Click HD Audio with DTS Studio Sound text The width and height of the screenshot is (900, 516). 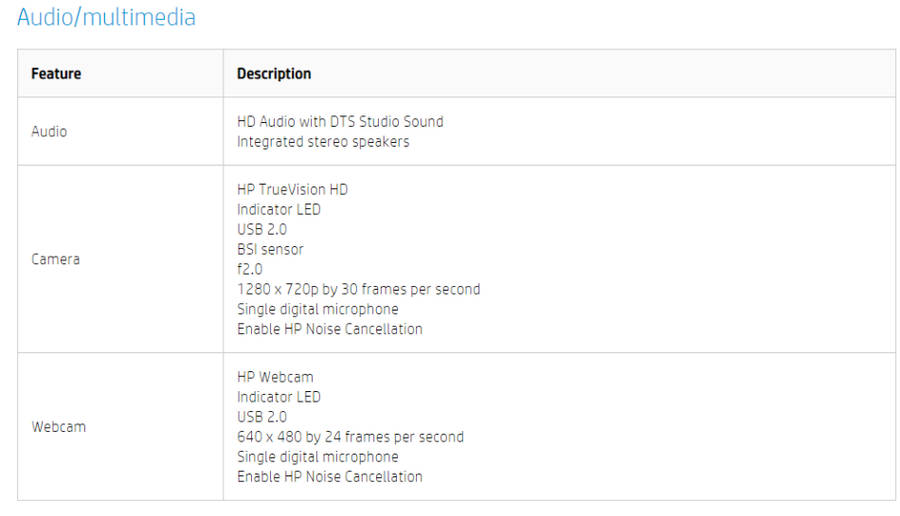tap(340, 121)
